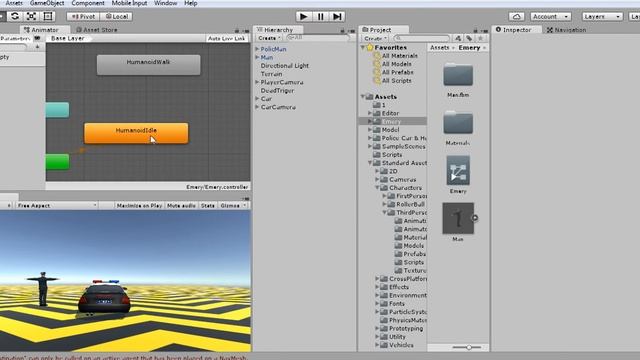Image resolution: width=640 pixels, height=360 pixels.
Task: Open the Free Aspect dropdown
Action: 56,206
